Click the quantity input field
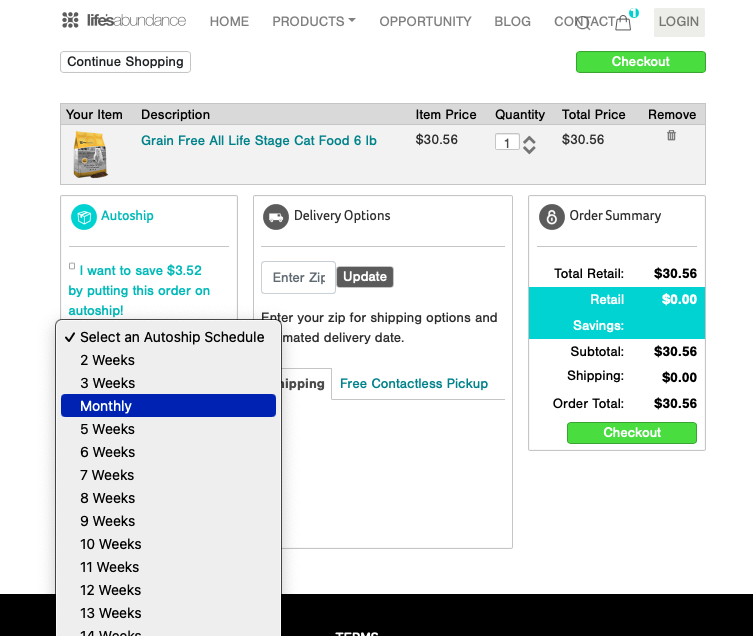 pyautogui.click(x=507, y=142)
